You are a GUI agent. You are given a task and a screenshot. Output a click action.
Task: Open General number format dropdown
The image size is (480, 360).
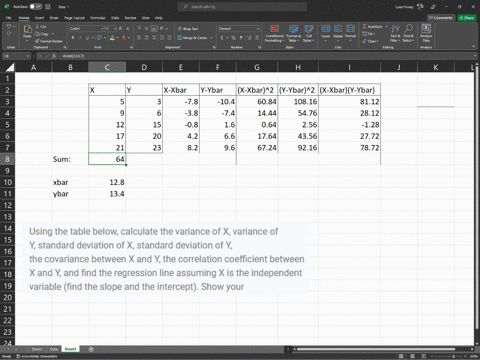coord(258,29)
